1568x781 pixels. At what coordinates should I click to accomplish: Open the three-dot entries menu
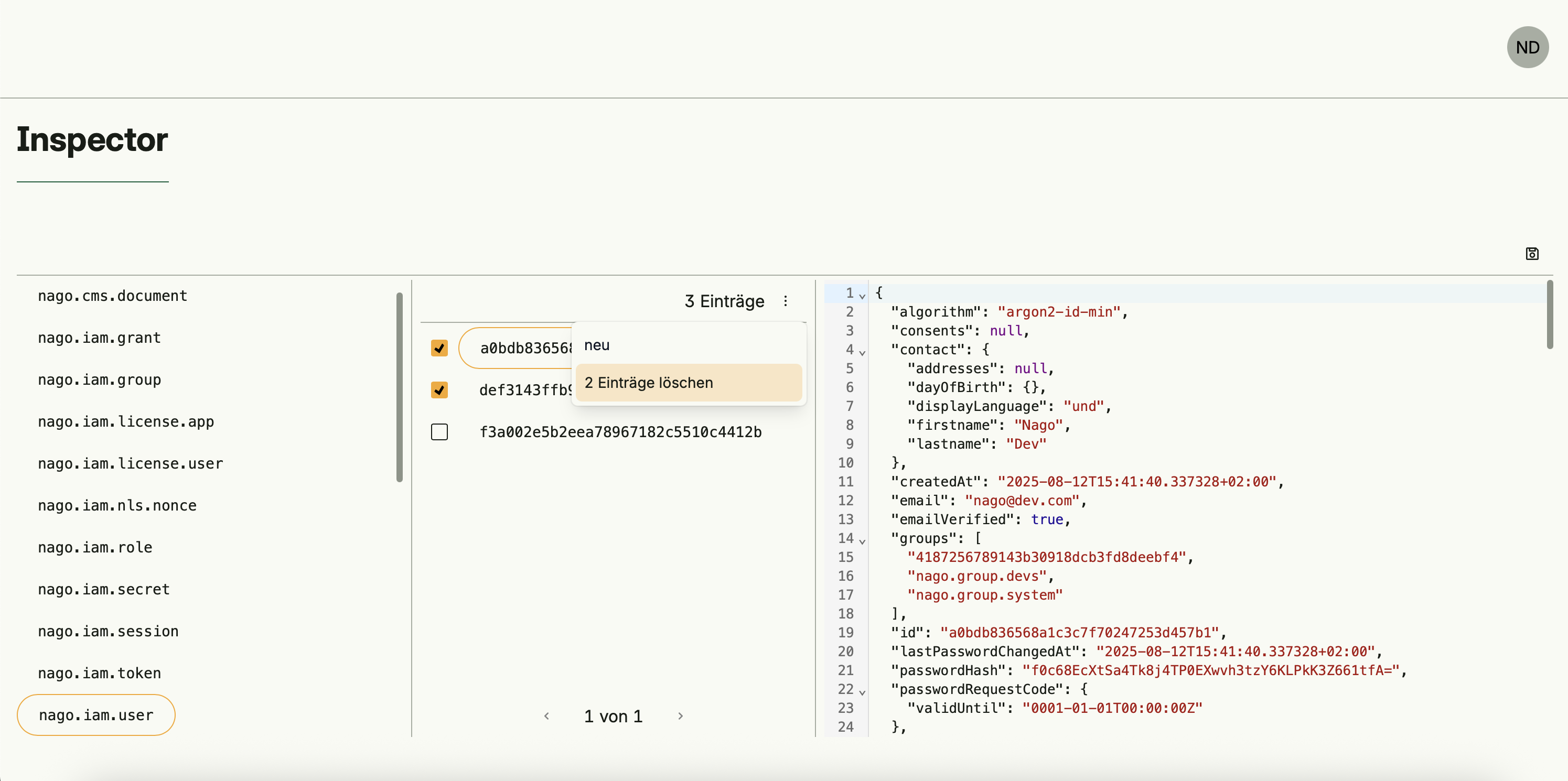pyautogui.click(x=785, y=301)
